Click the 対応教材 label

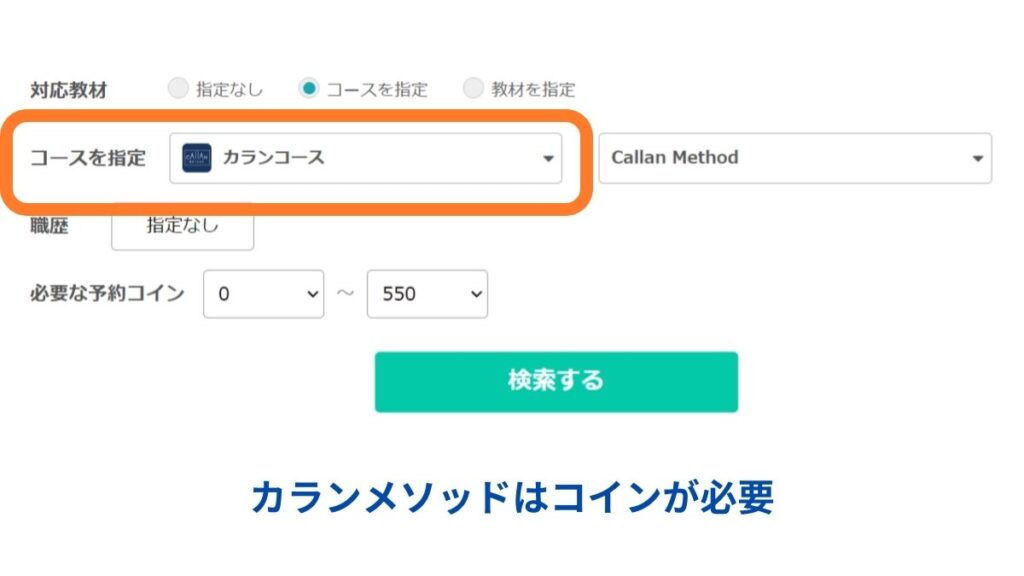pyautogui.click(x=69, y=90)
